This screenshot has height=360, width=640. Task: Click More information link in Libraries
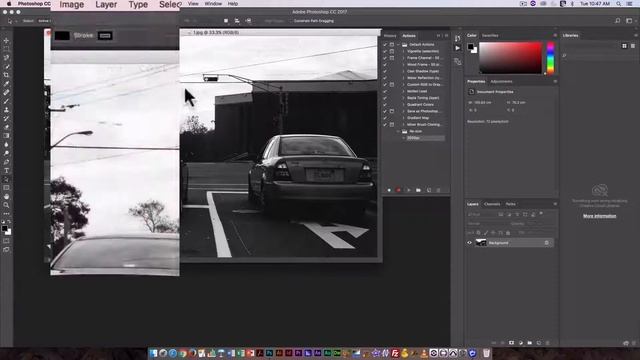600,216
